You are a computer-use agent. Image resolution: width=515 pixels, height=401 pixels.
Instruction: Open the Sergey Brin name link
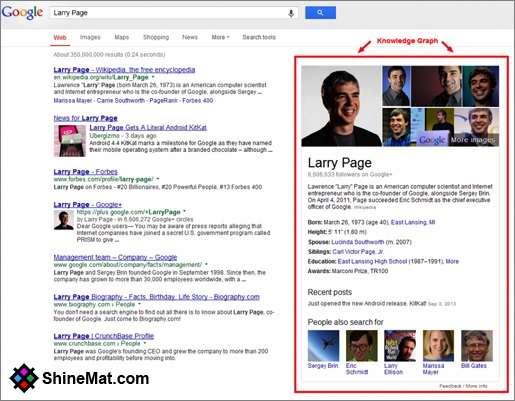(323, 366)
